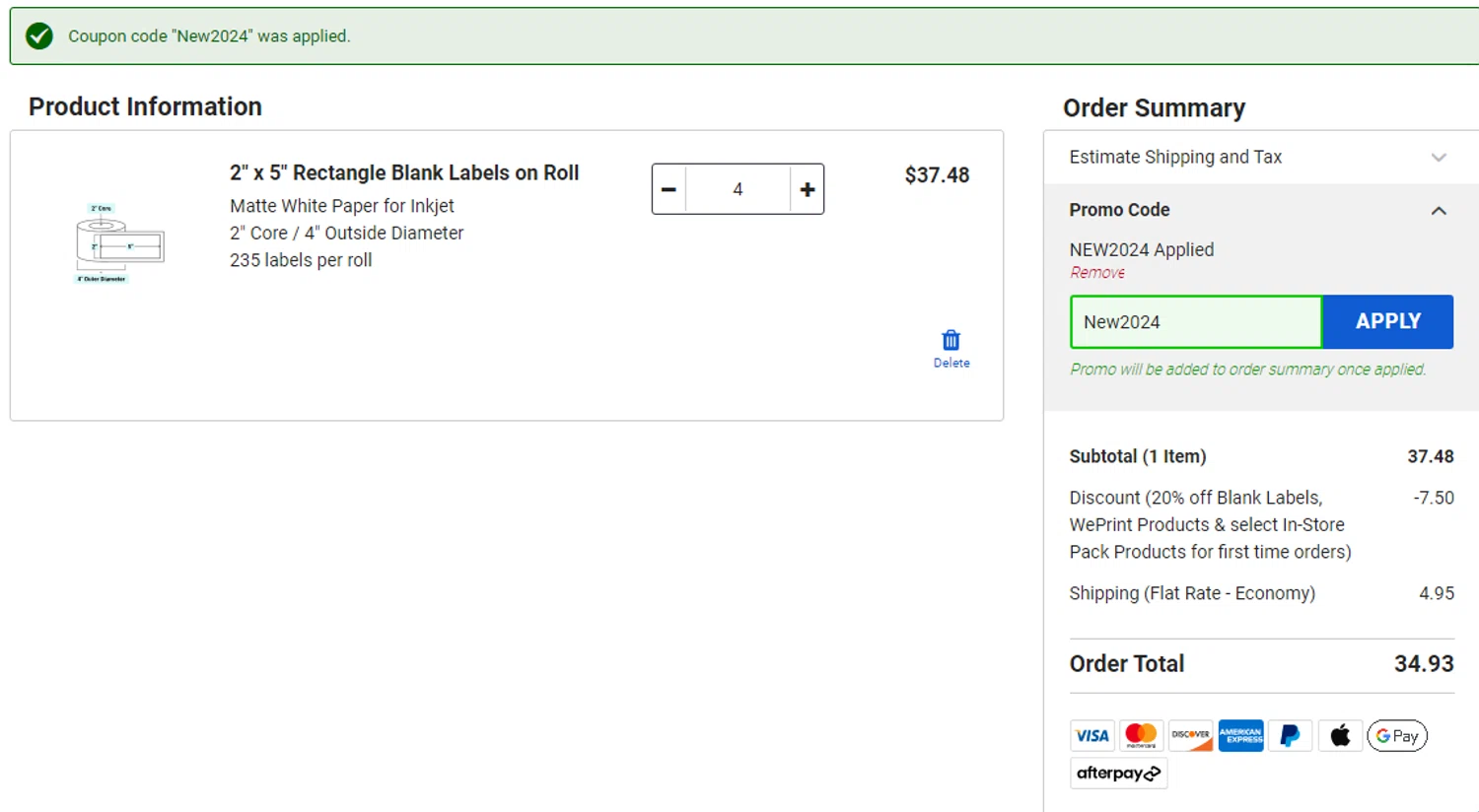
Task: Increase quantity with the plus button
Action: click(x=808, y=189)
